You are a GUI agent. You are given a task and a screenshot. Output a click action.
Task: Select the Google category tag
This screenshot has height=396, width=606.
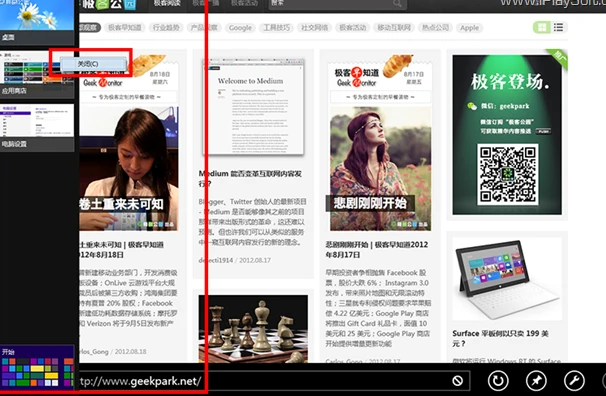pyautogui.click(x=240, y=28)
